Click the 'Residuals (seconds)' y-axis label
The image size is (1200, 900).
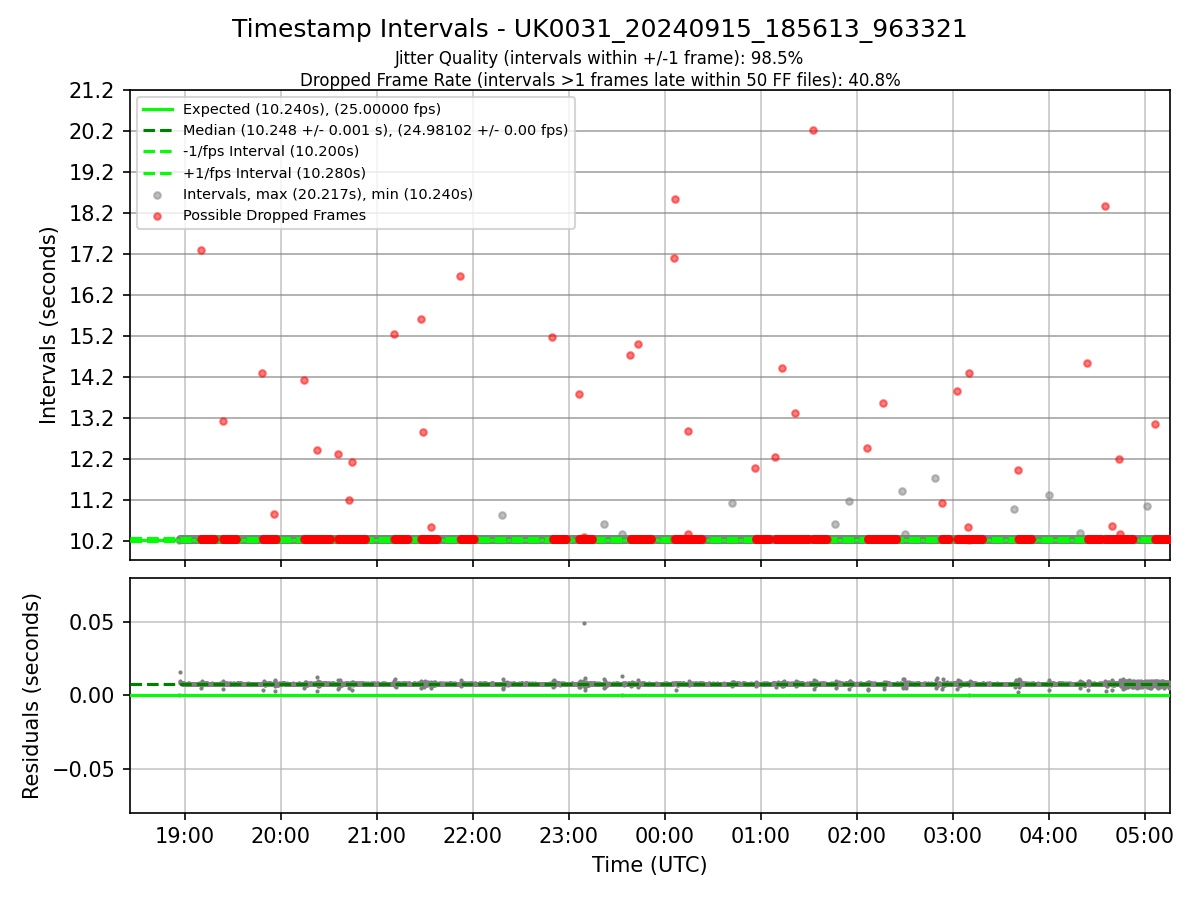32,696
